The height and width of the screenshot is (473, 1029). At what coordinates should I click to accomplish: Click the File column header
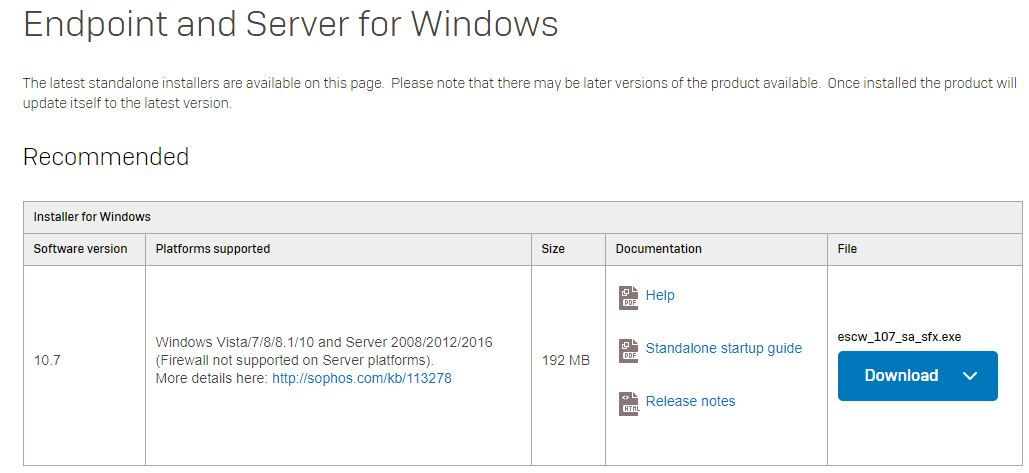click(x=847, y=249)
